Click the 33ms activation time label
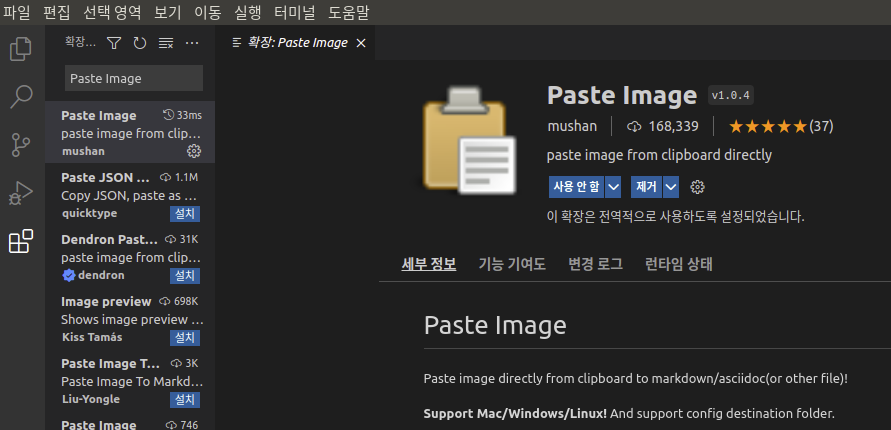The height and width of the screenshot is (430, 891). coord(189,115)
